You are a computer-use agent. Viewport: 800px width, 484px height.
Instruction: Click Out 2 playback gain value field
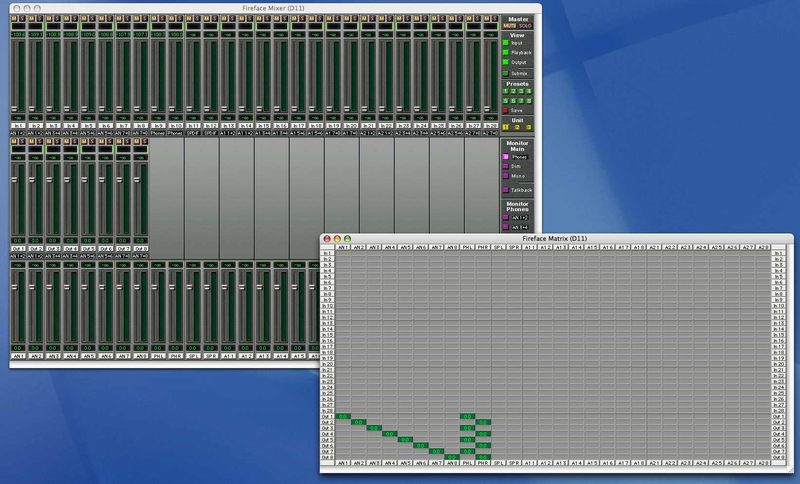35,240
